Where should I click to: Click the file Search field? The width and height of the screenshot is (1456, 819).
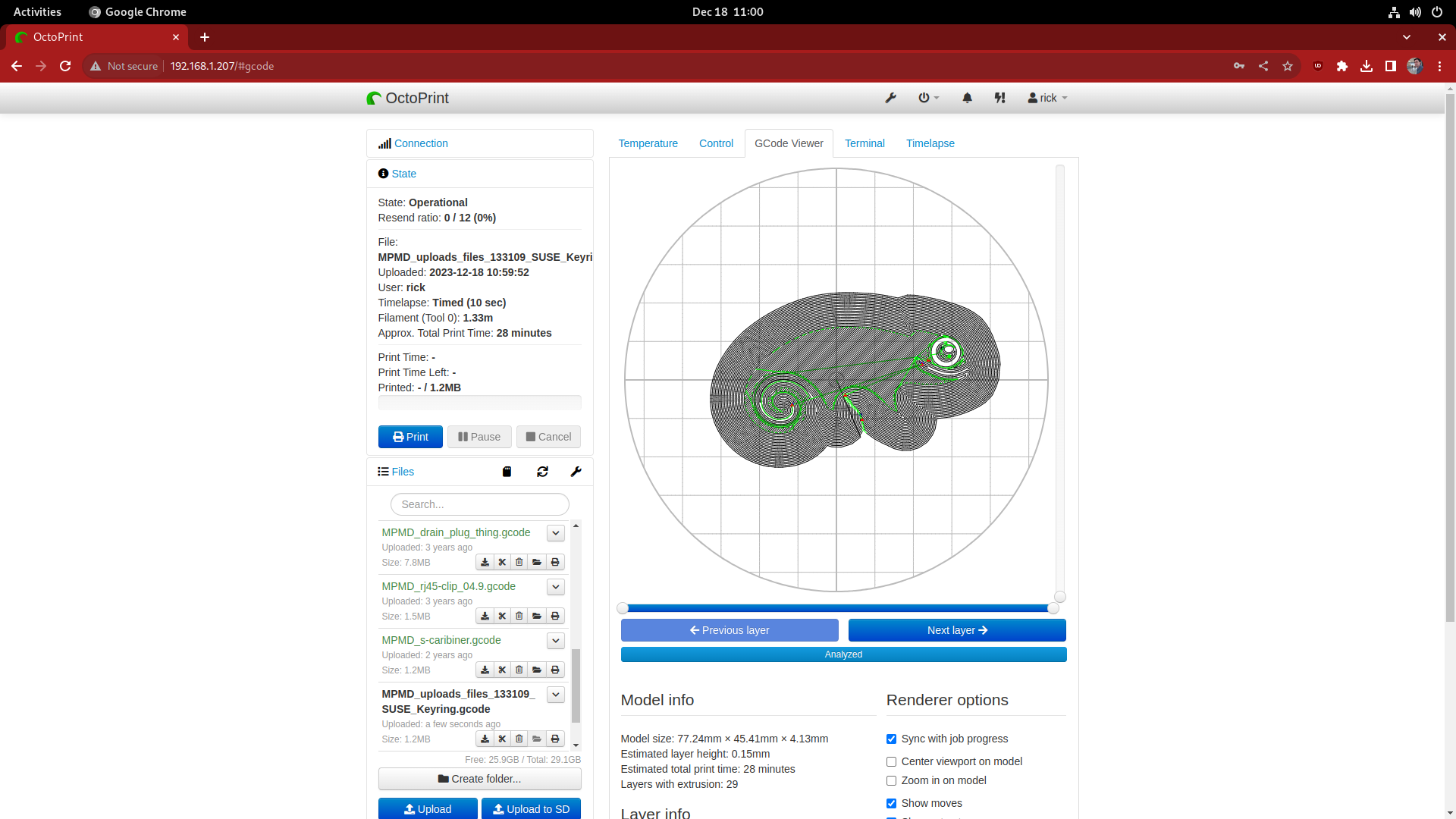tap(479, 504)
